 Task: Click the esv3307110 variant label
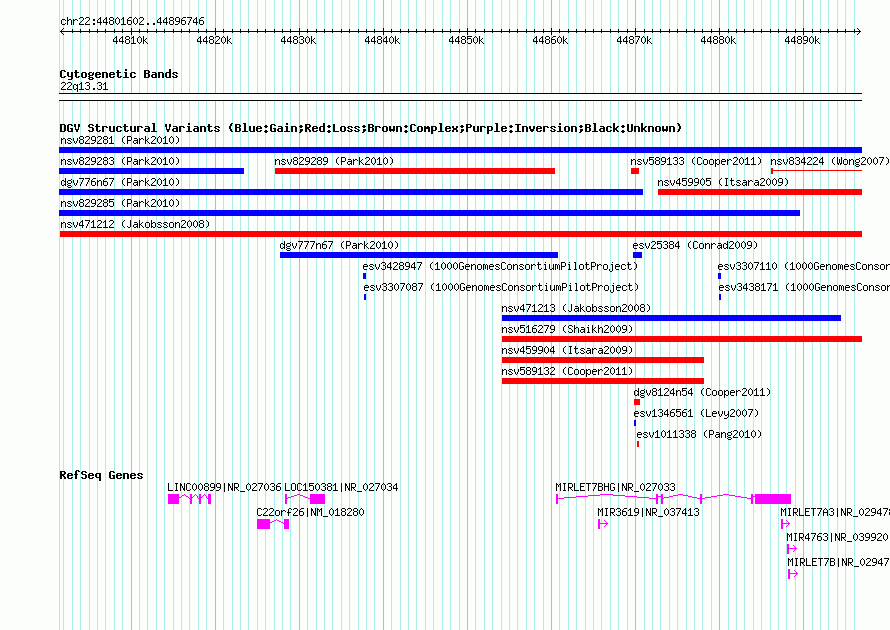(803, 266)
